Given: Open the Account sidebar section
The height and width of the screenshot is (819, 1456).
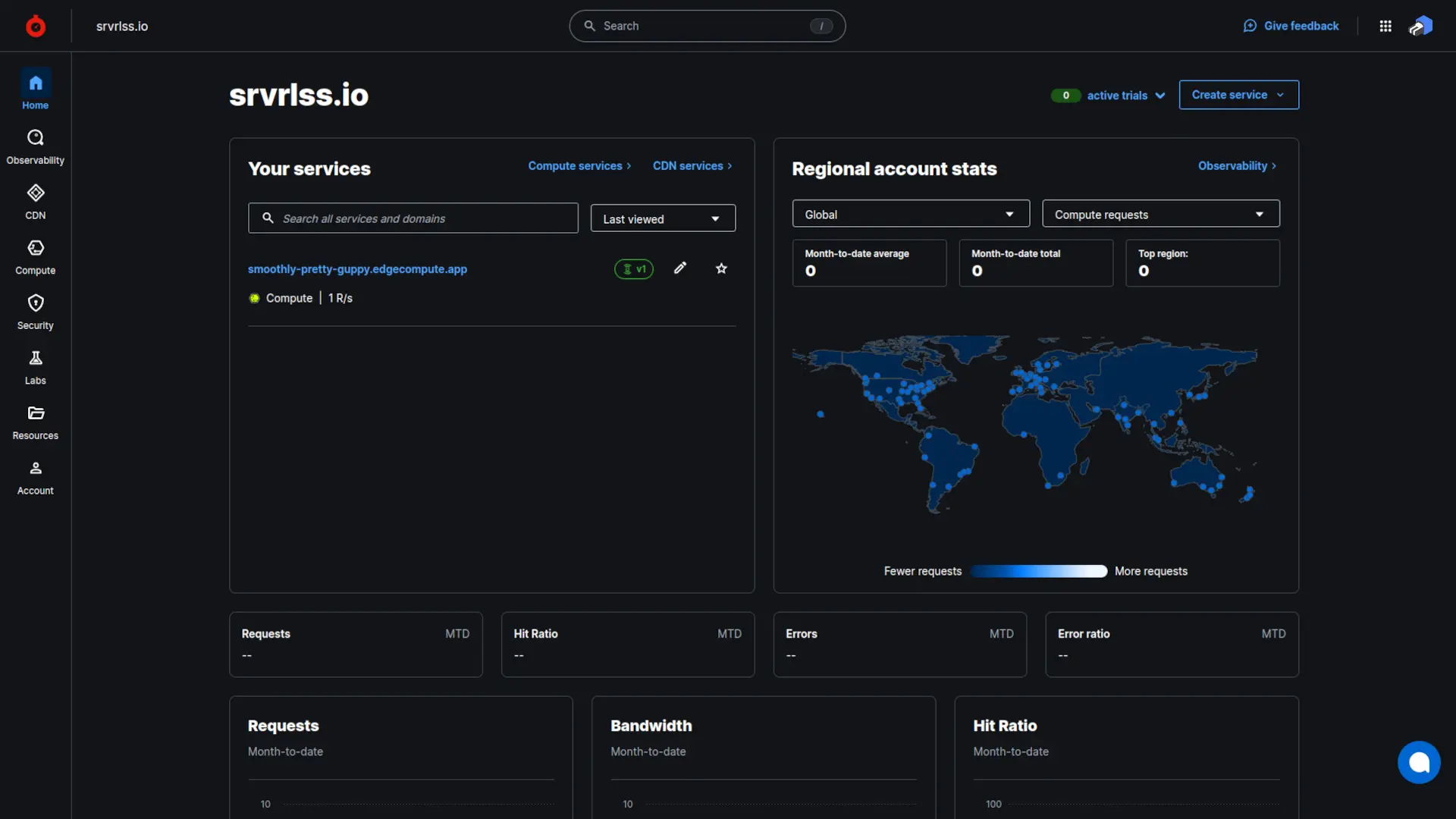Looking at the screenshot, I should click(36, 479).
